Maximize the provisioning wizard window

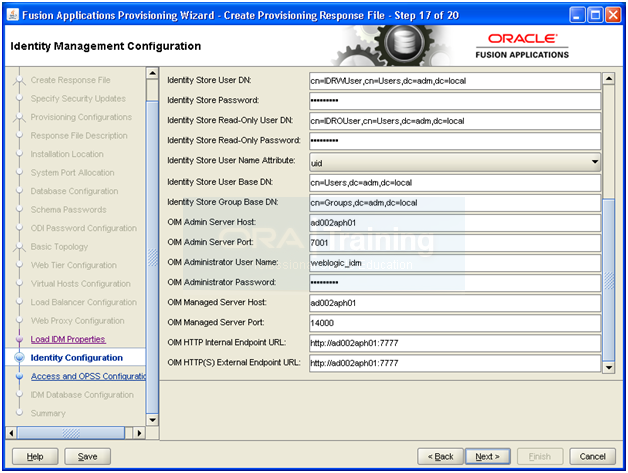point(596,15)
